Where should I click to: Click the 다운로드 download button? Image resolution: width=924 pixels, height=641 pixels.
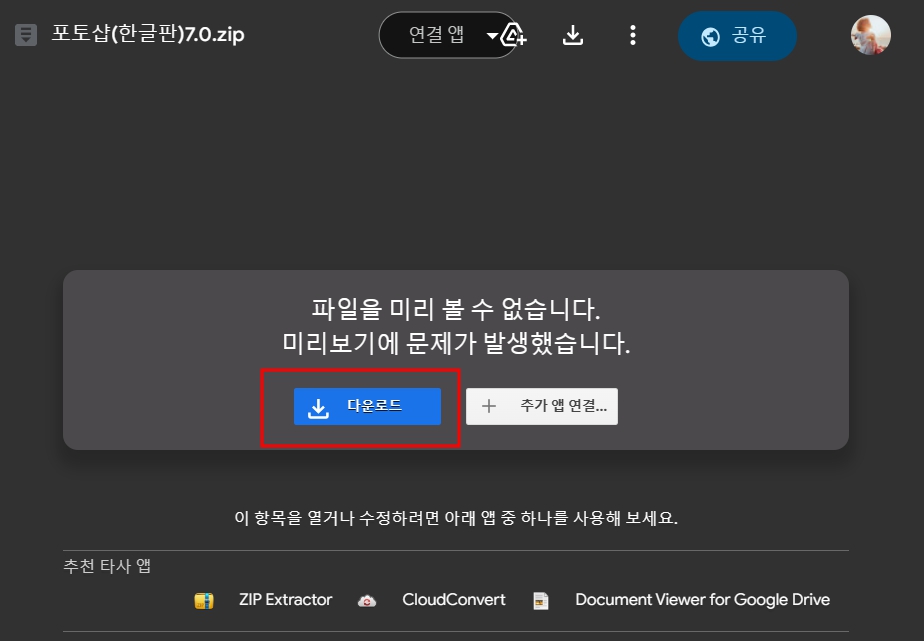click(367, 406)
